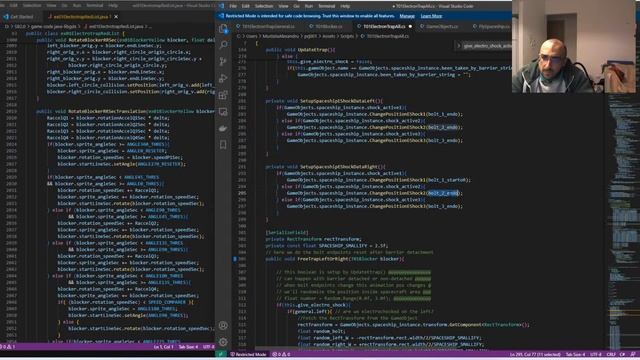Image resolution: width=640 pixels, height=360 pixels.
Task: Open the File menu in the right window
Action: coord(233,6)
